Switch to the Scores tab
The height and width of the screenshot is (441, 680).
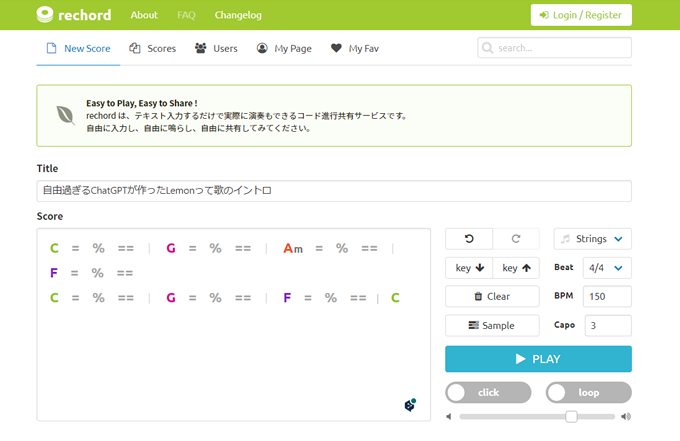click(153, 49)
